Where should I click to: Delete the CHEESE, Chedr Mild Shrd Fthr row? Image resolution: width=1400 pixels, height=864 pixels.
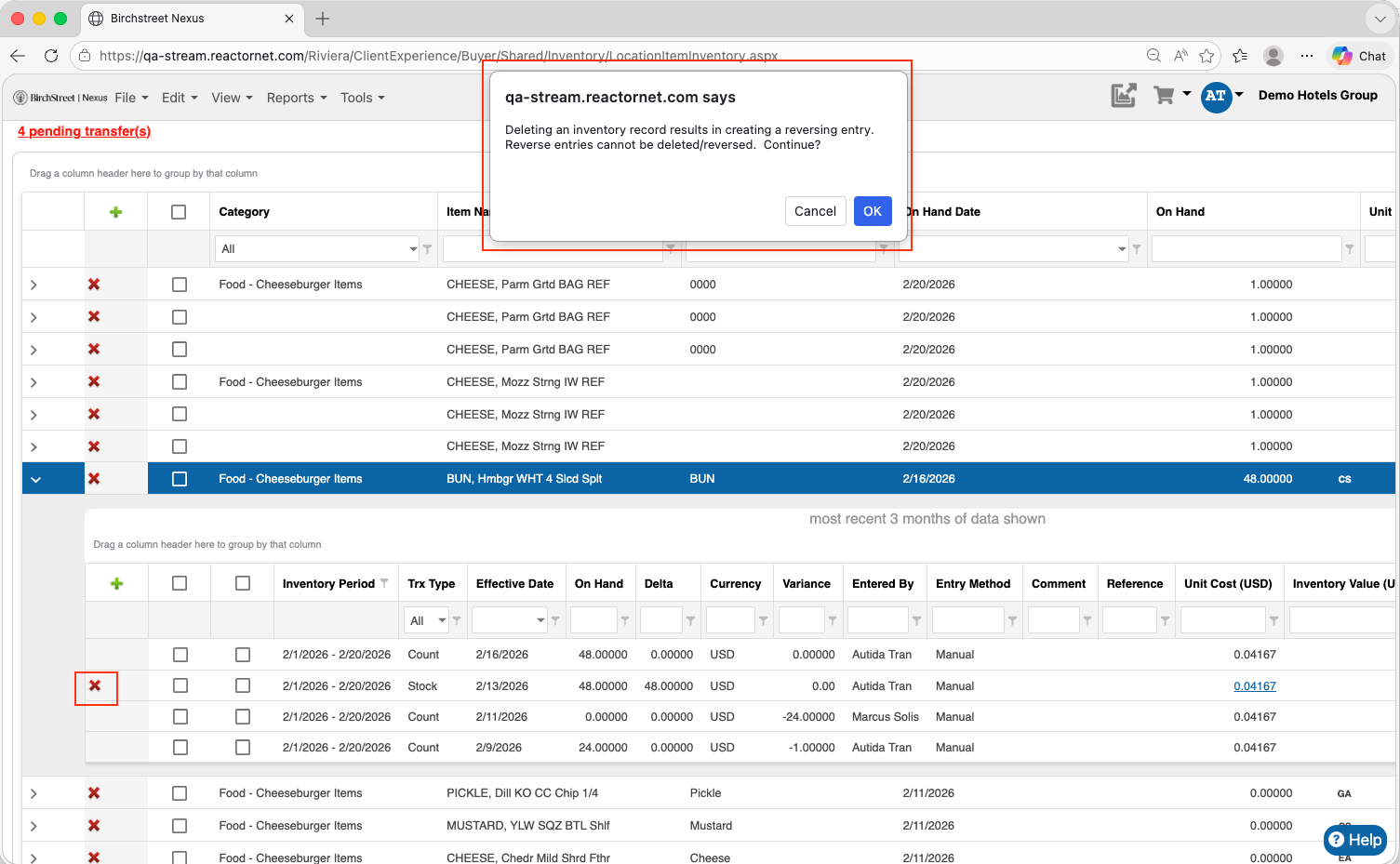click(94, 857)
